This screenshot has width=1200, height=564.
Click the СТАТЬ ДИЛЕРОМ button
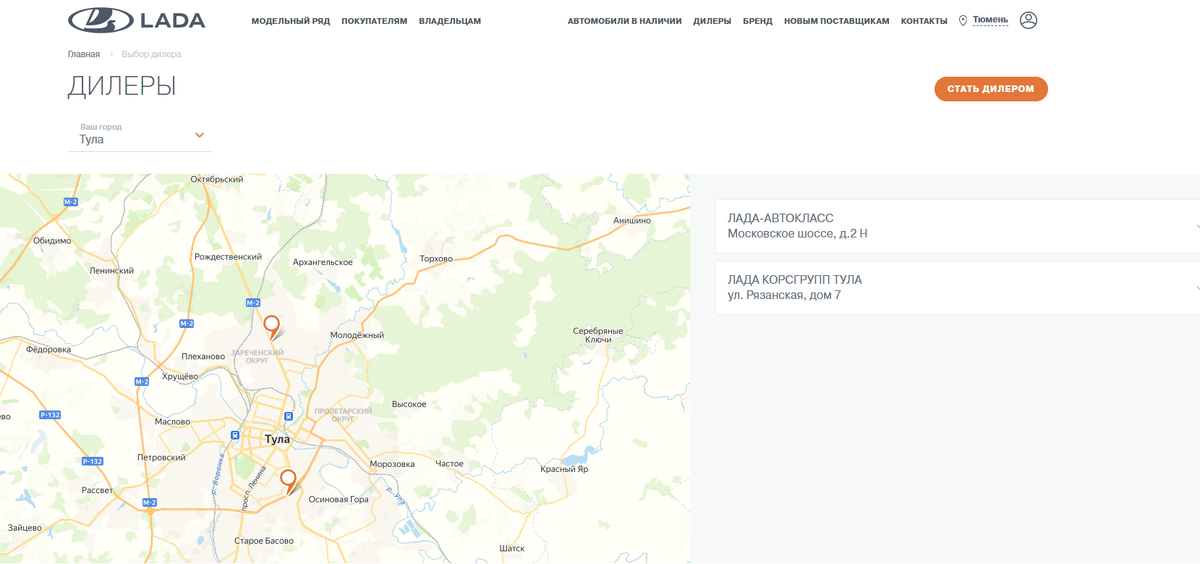pyautogui.click(x=991, y=89)
